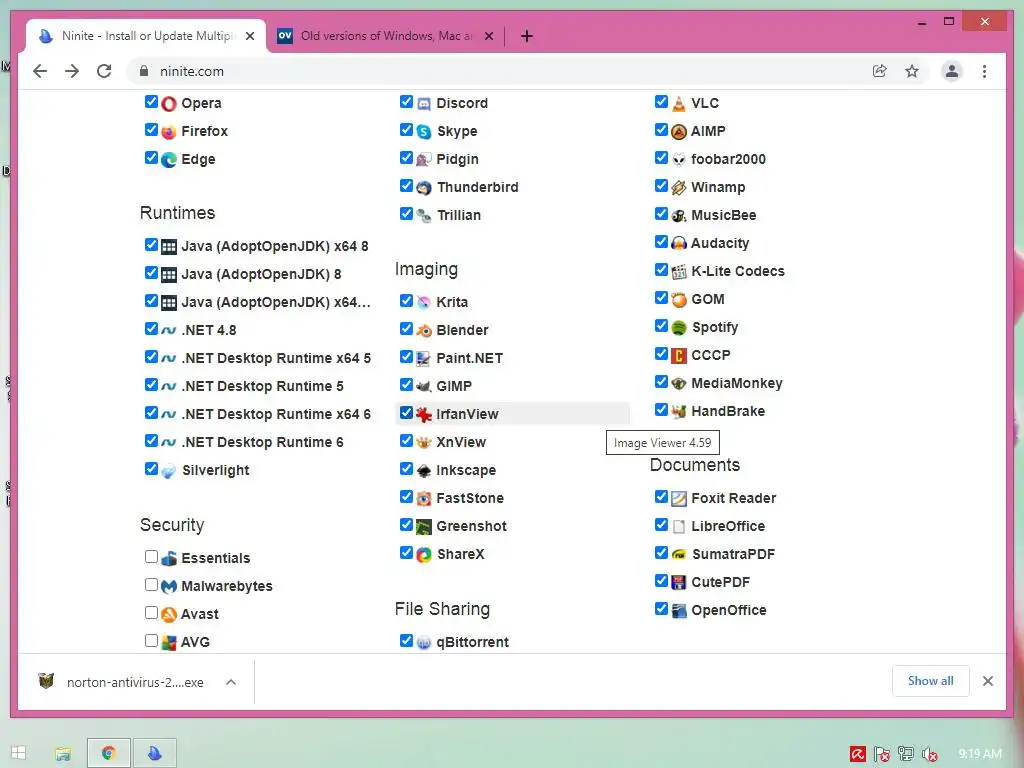
Task: Check the Essentials checkbox
Action: point(152,556)
